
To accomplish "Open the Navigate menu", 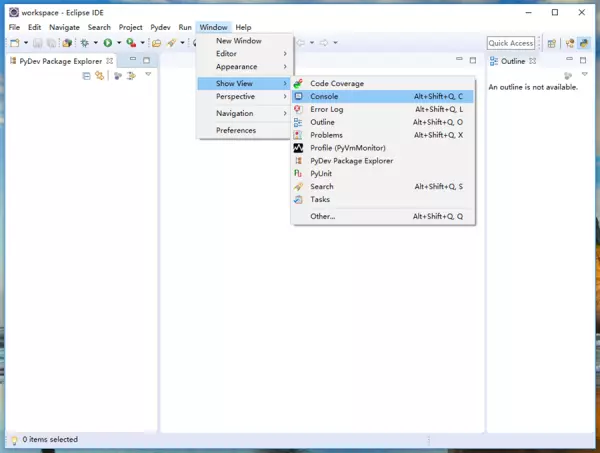I will 64,27.
